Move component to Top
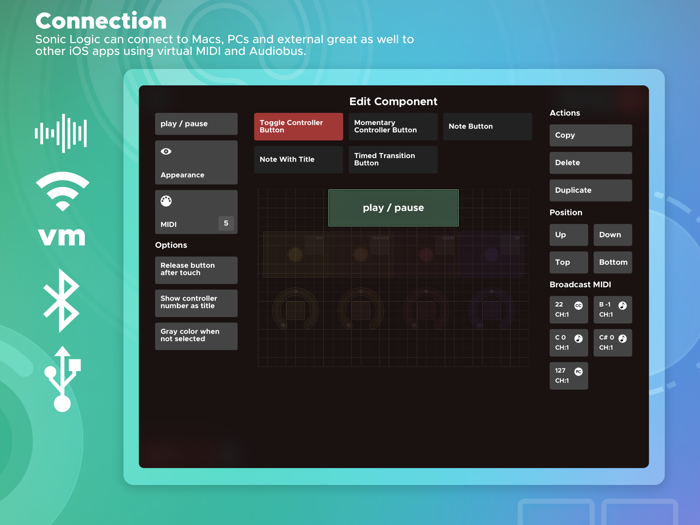700x525 pixels. click(x=569, y=262)
